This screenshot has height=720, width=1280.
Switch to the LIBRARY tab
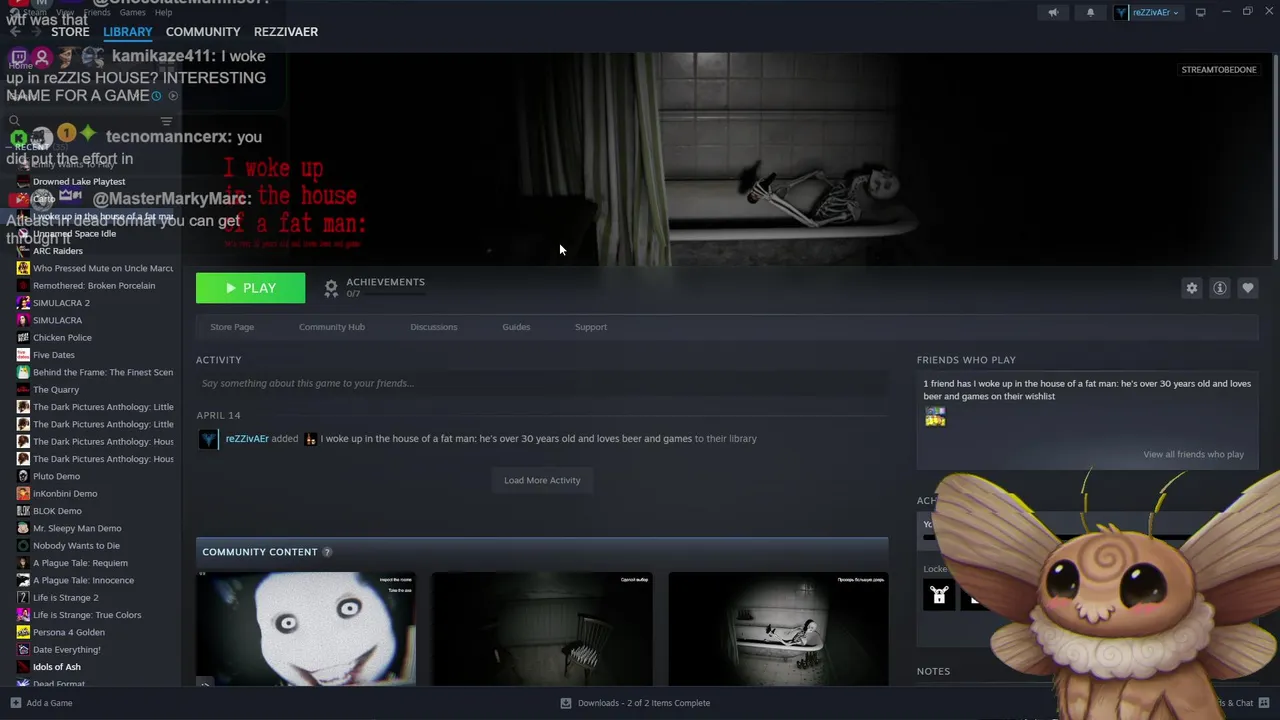[x=128, y=32]
